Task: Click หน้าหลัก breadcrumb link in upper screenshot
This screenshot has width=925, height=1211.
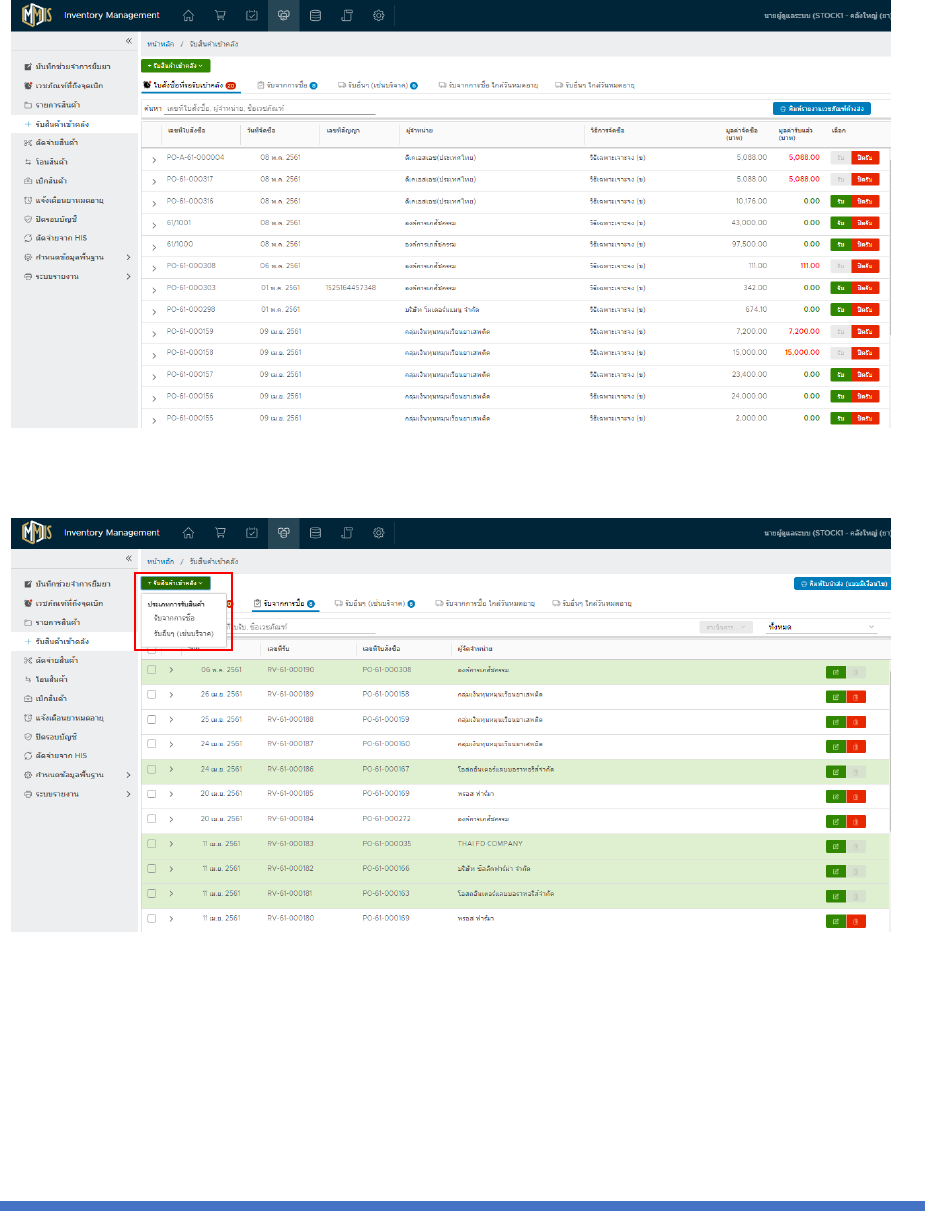Action: [159, 45]
